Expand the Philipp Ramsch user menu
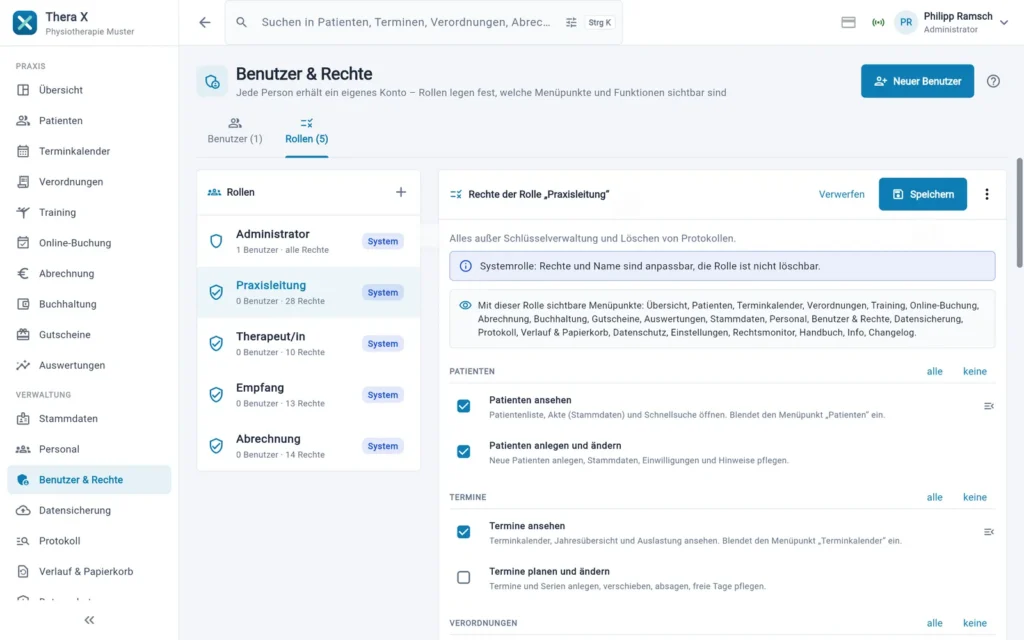Image resolution: width=1024 pixels, height=640 pixels. (1004, 22)
